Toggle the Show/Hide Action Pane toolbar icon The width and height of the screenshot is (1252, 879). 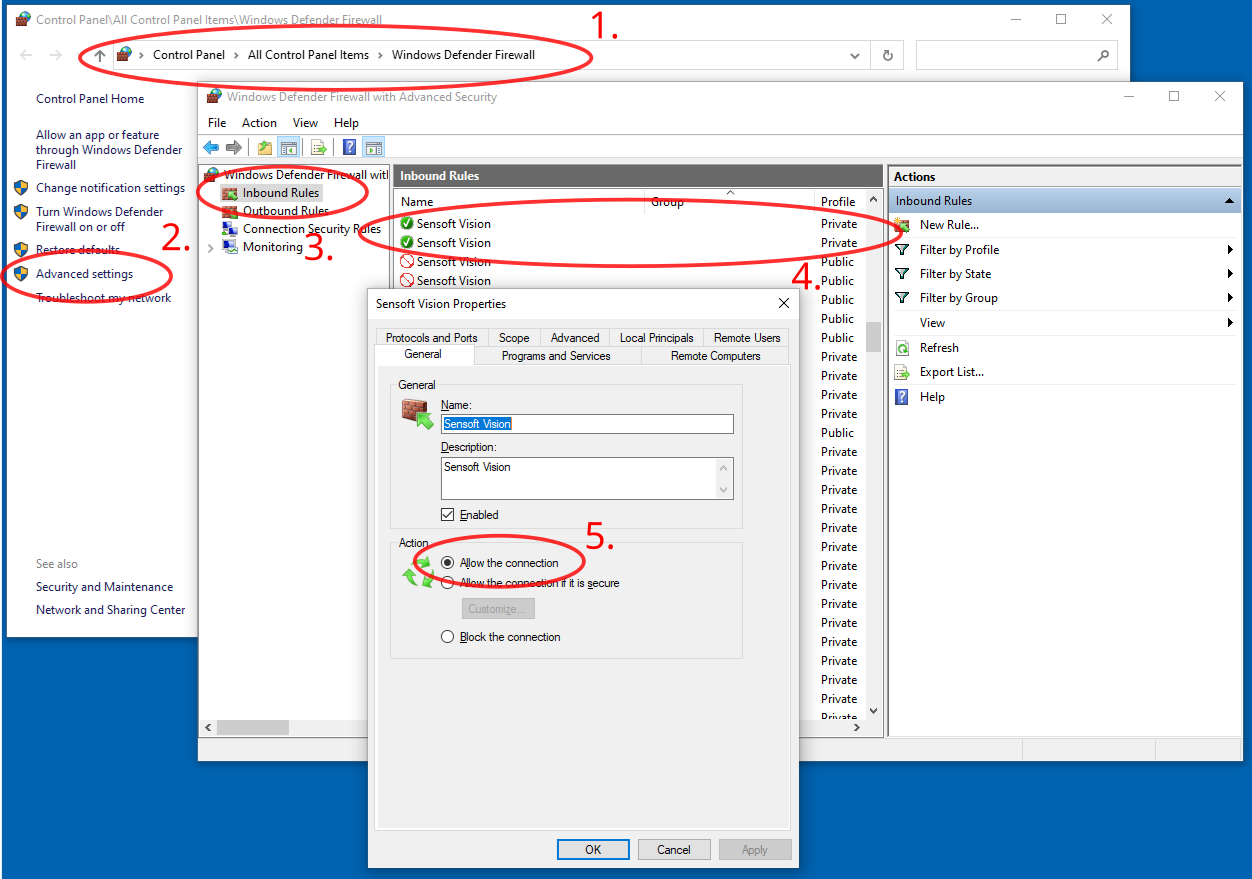[x=373, y=148]
